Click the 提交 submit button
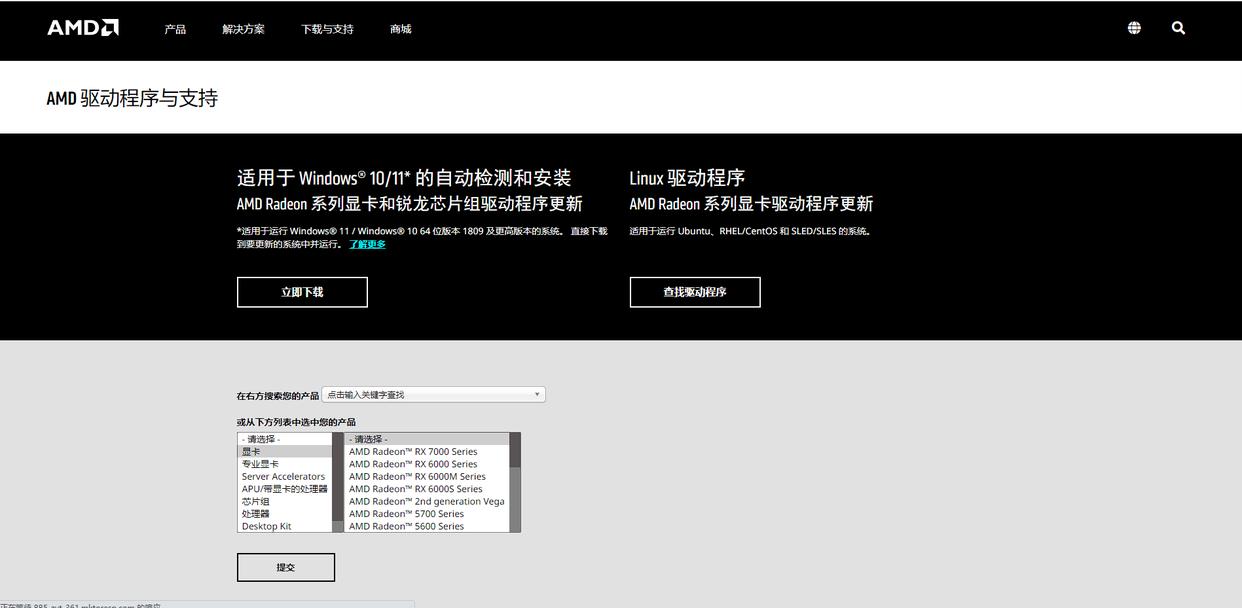 285,566
